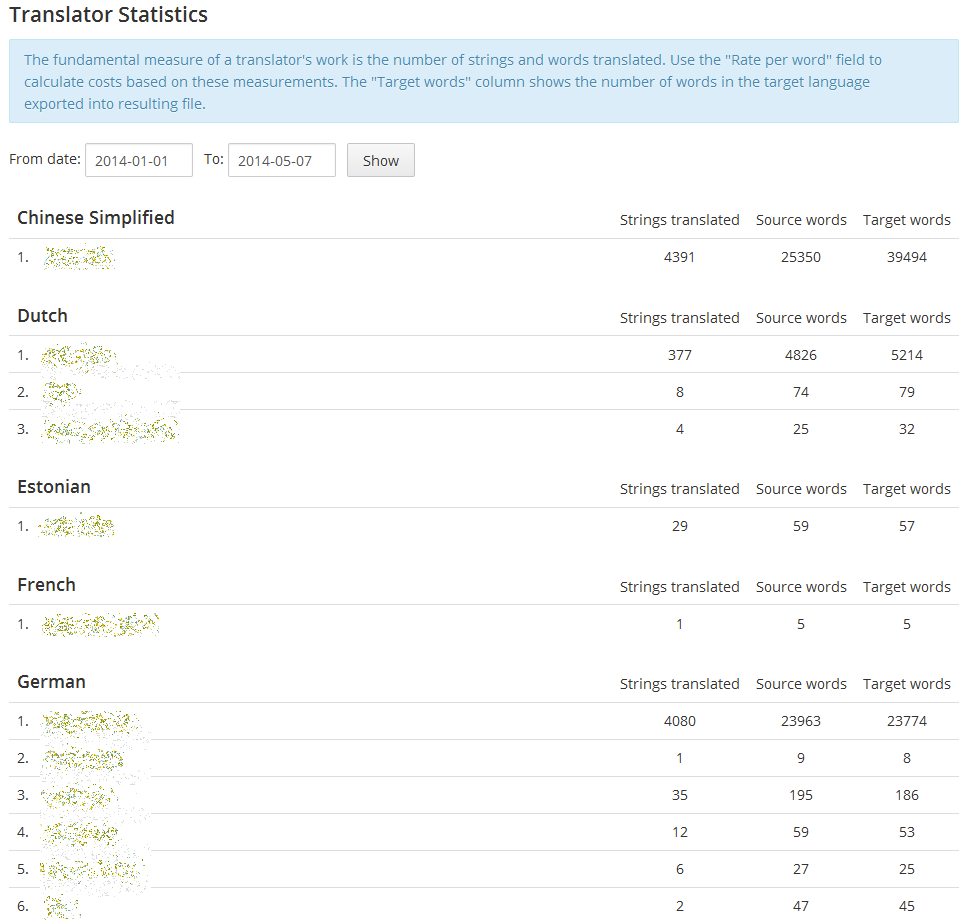Open Dutch translator number 1's blurred name
The image size is (962, 924).
coord(79,356)
